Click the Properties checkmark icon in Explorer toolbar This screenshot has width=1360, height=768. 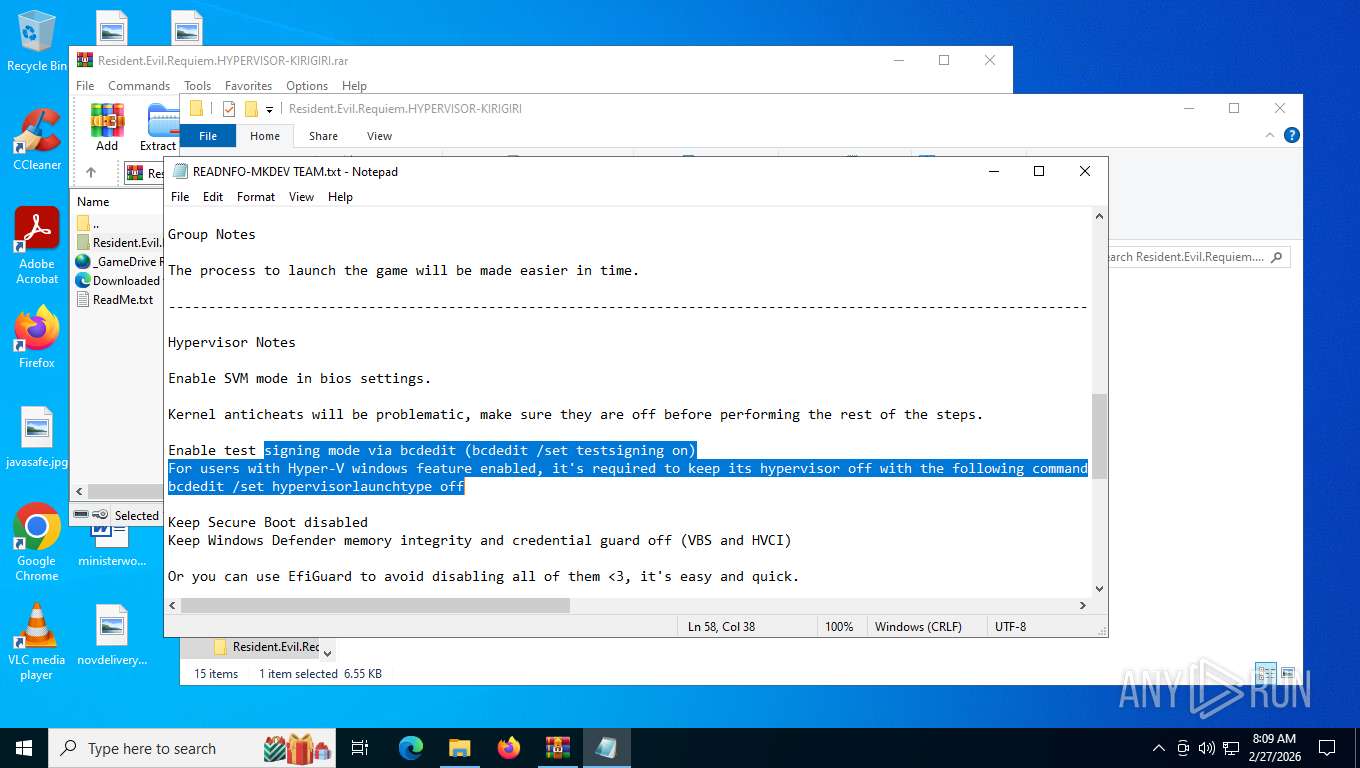coord(229,109)
